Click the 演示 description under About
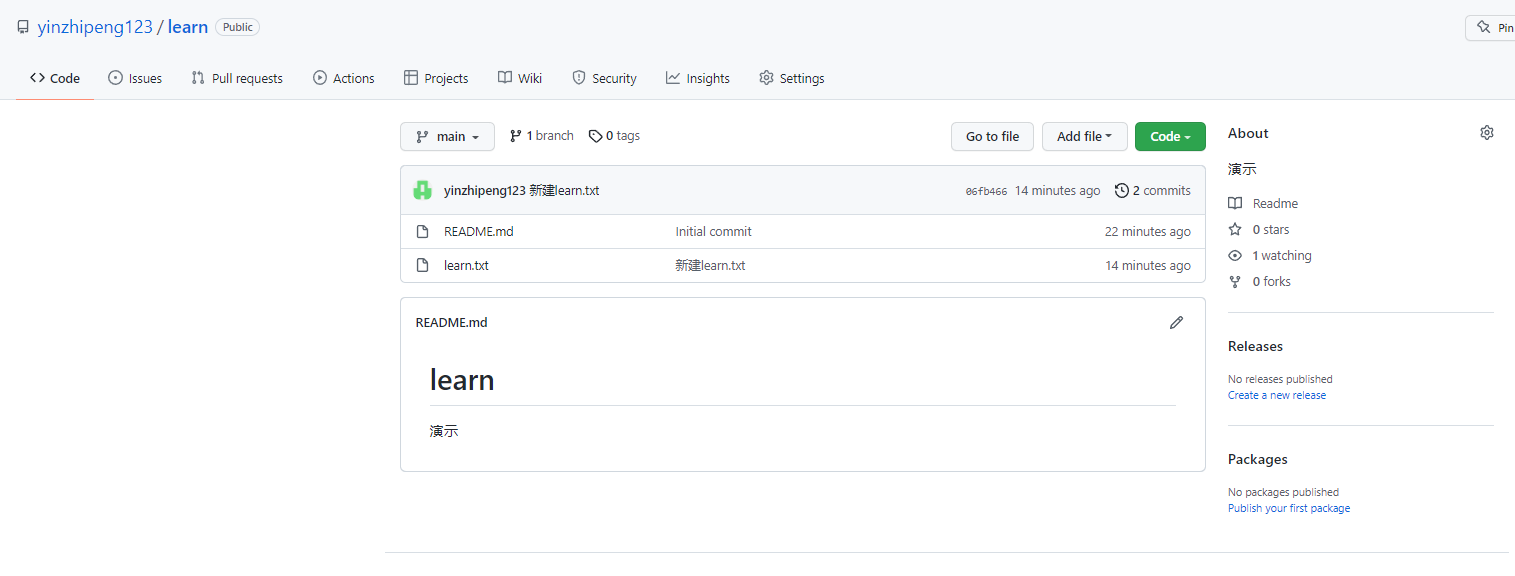The width and height of the screenshot is (1515, 576). tap(1242, 169)
